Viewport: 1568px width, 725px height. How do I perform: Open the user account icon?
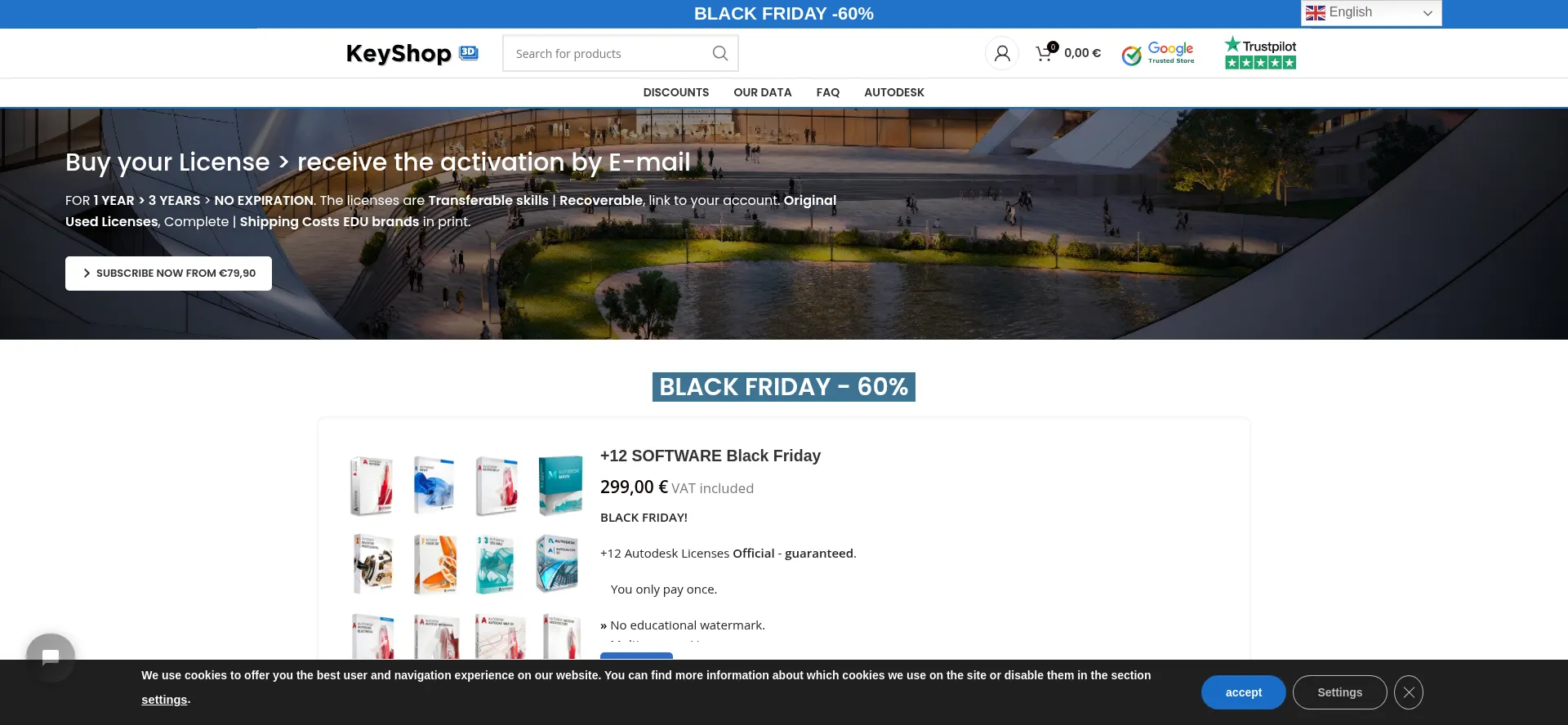click(x=1002, y=53)
